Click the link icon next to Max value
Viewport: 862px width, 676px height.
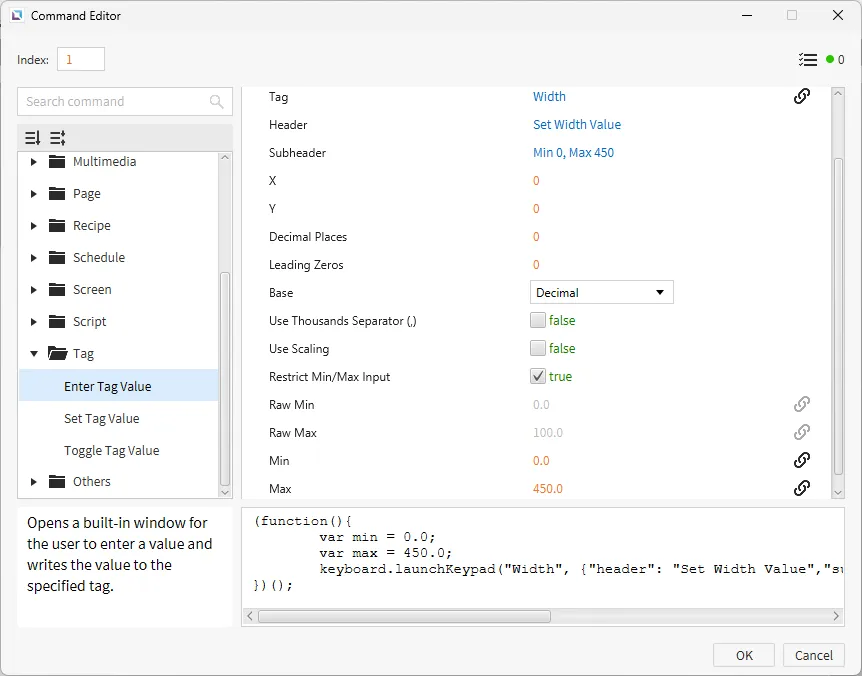(x=801, y=489)
